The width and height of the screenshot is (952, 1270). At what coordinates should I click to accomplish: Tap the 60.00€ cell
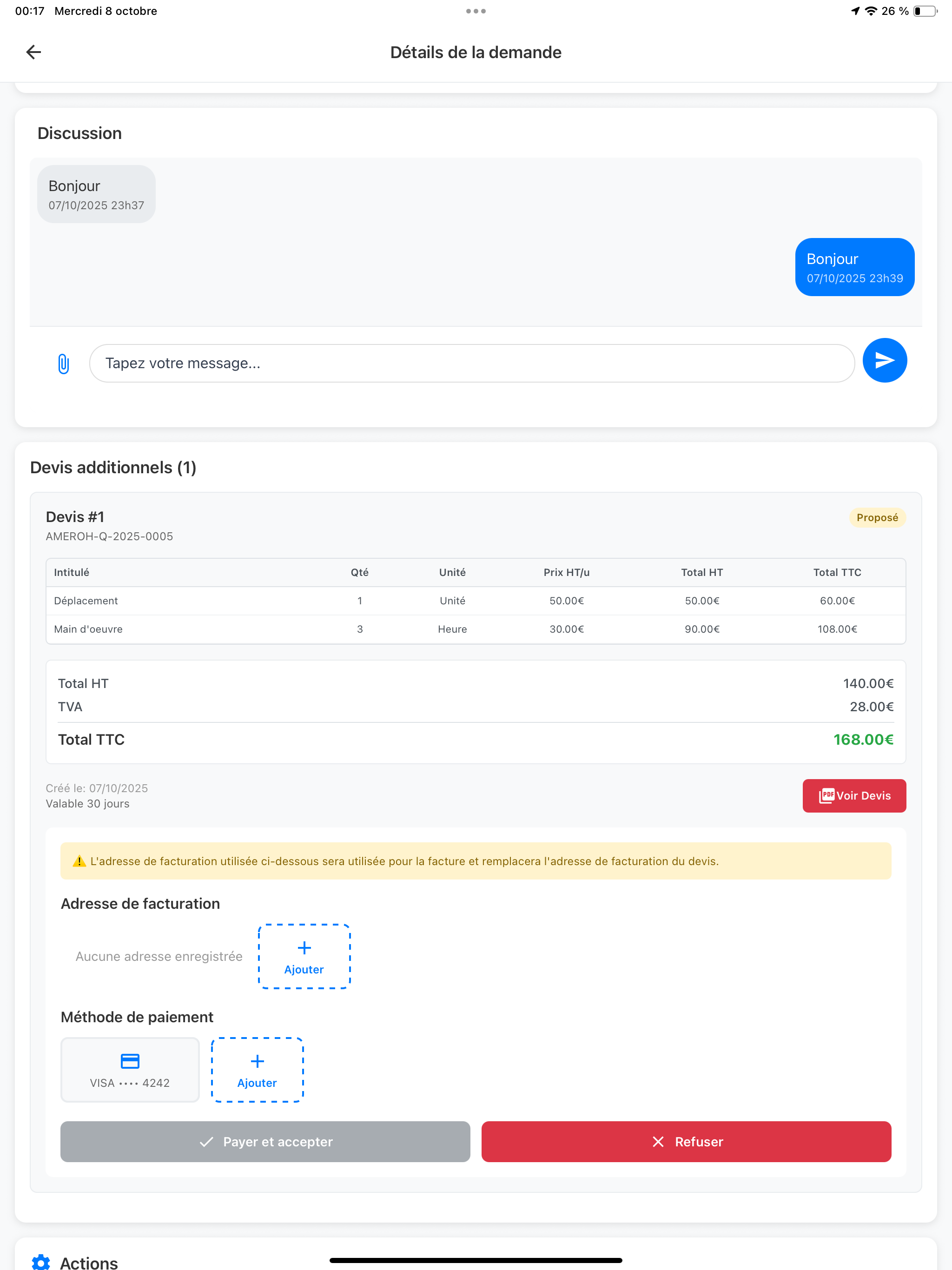(837, 601)
